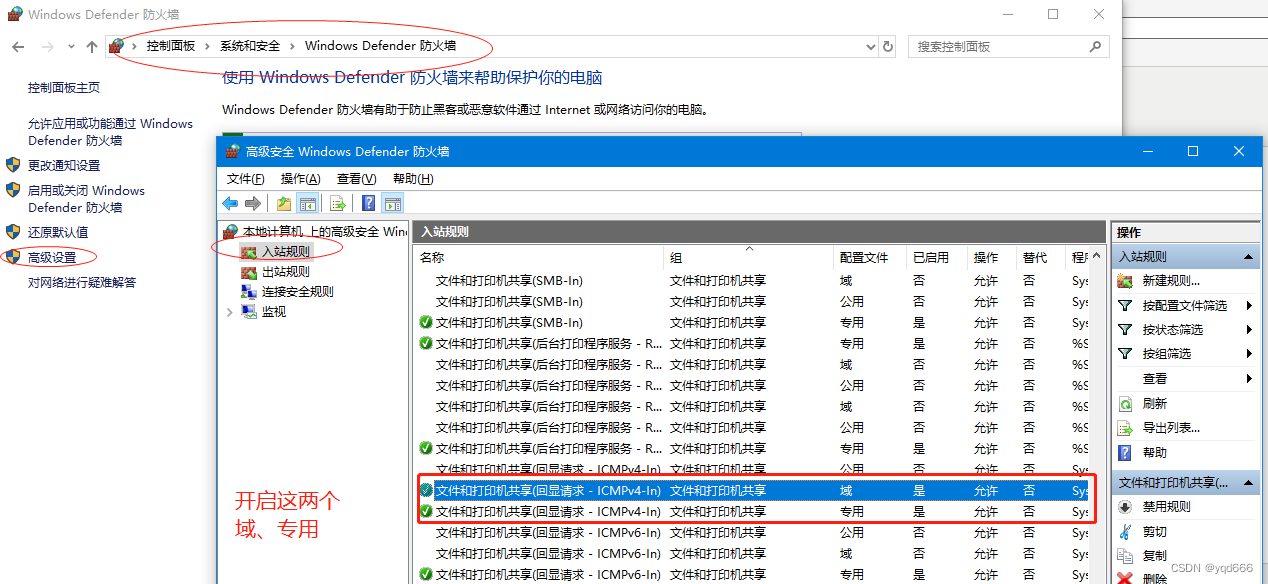1268x584 pixels.
Task: Click the Forward arrow in the firewall toolbar
Action: [x=252, y=203]
